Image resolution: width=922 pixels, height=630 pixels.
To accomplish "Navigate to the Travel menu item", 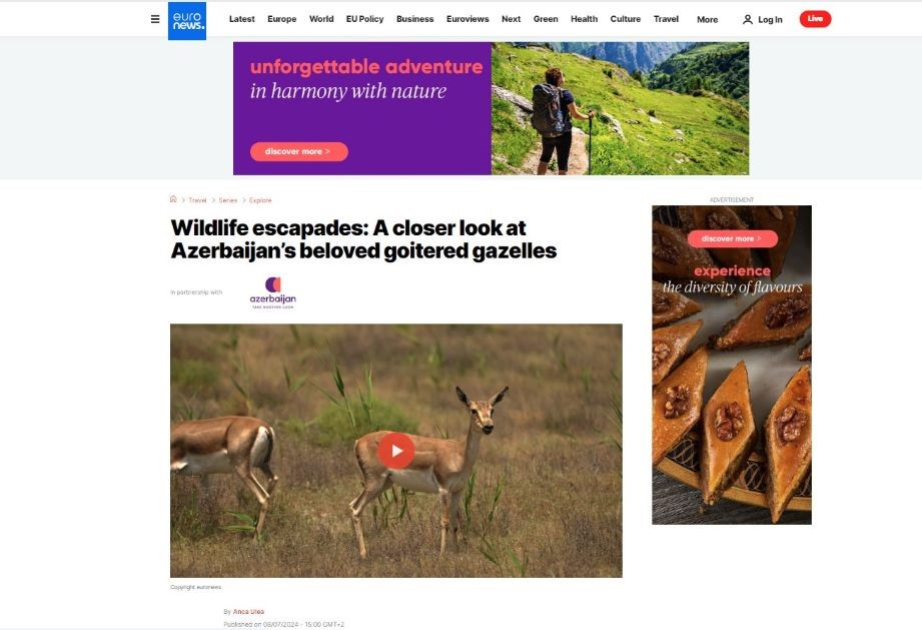I will (x=666, y=19).
